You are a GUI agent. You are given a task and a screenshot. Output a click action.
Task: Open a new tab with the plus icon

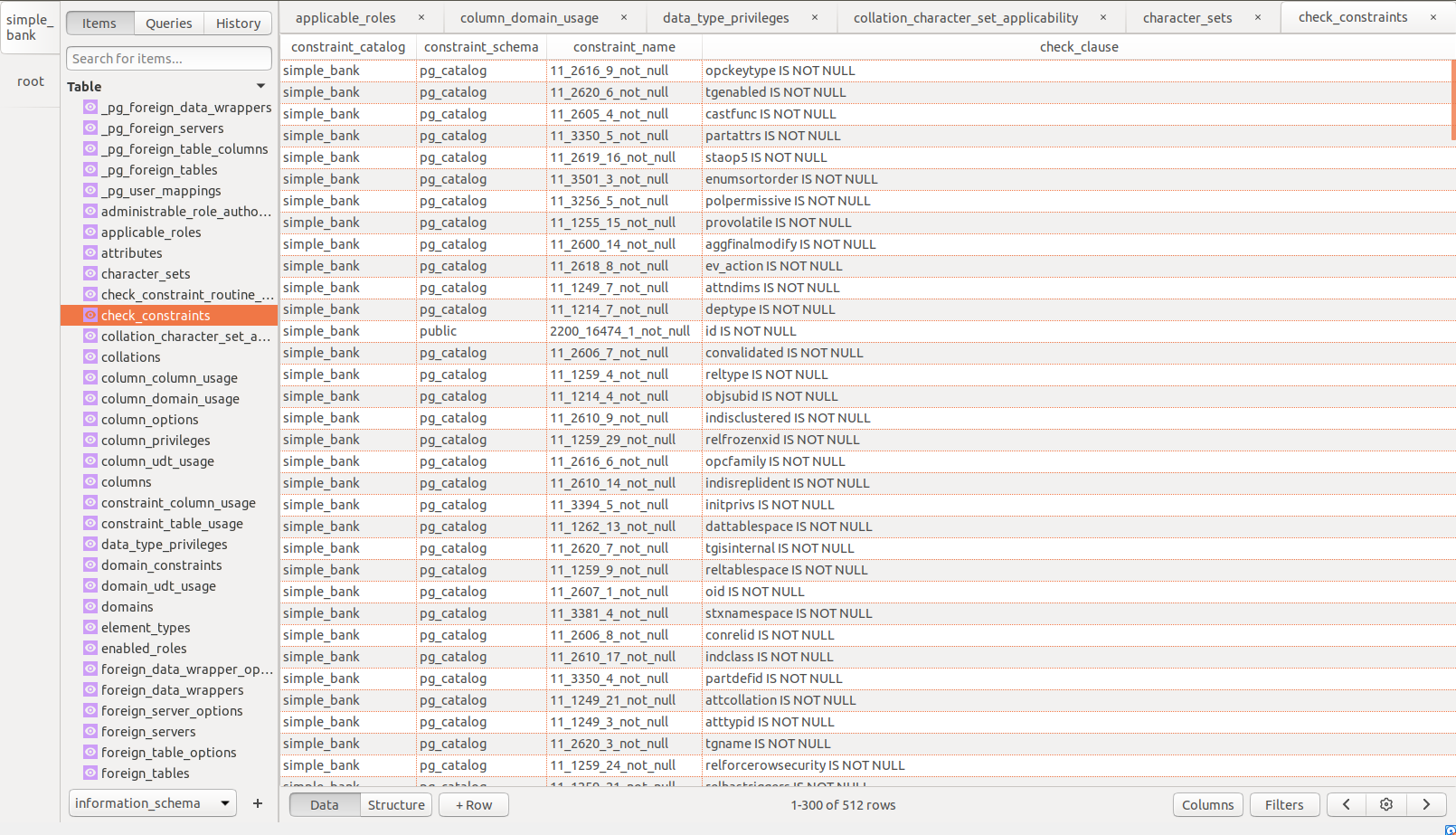(x=257, y=802)
